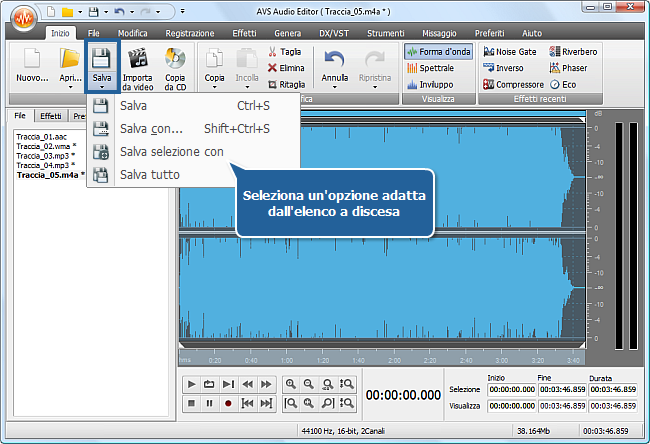Screen dimensions: 650x444
Task: Toggle the Forma d'onda view
Action: tap(438, 51)
